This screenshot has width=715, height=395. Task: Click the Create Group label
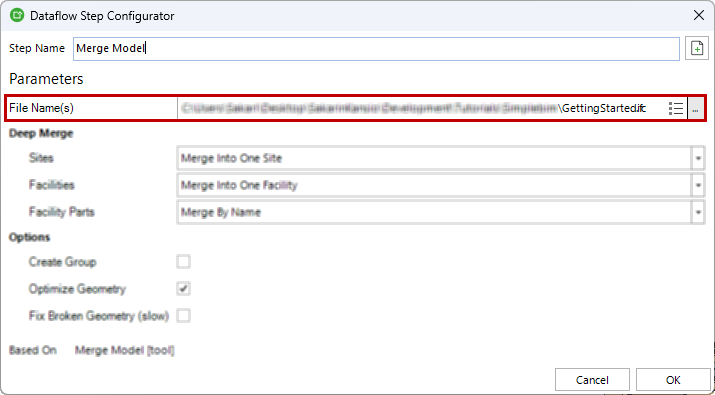[x=62, y=262]
